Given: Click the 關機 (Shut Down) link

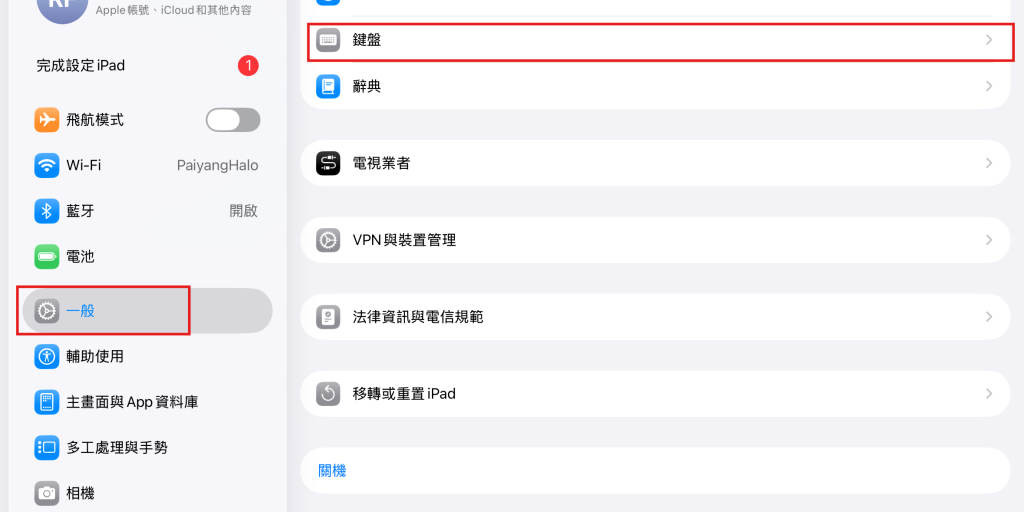Looking at the screenshot, I should point(332,471).
